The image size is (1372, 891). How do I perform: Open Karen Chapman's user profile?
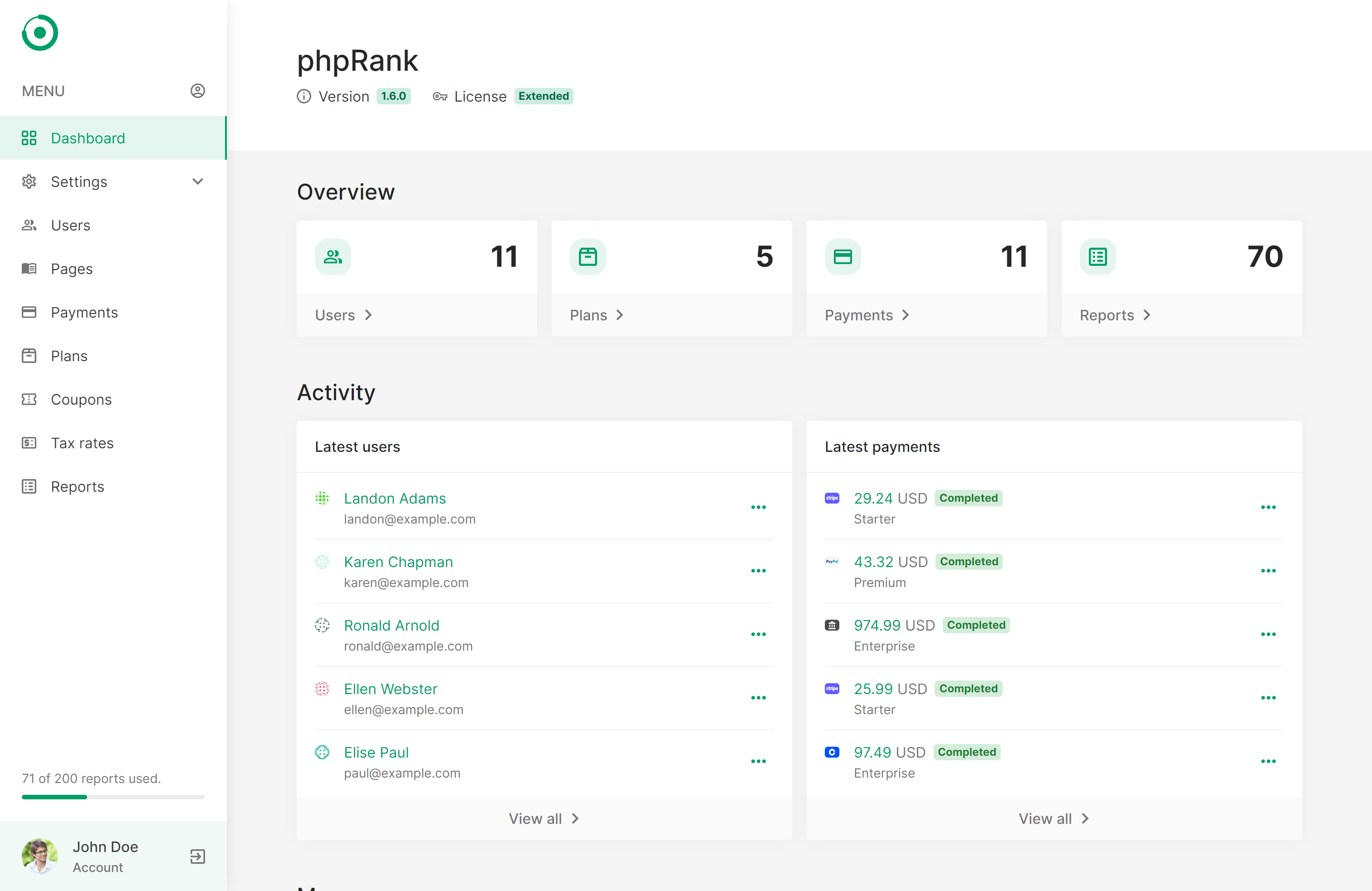click(x=398, y=561)
